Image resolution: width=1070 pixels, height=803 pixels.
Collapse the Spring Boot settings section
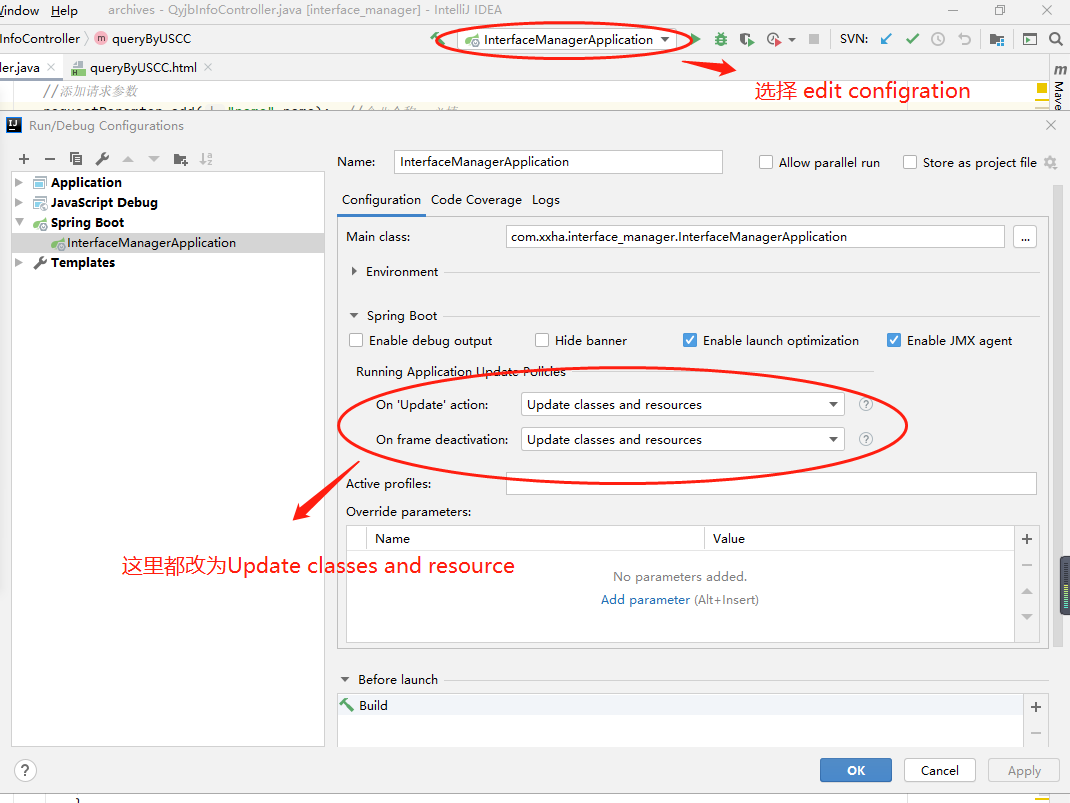[353, 315]
